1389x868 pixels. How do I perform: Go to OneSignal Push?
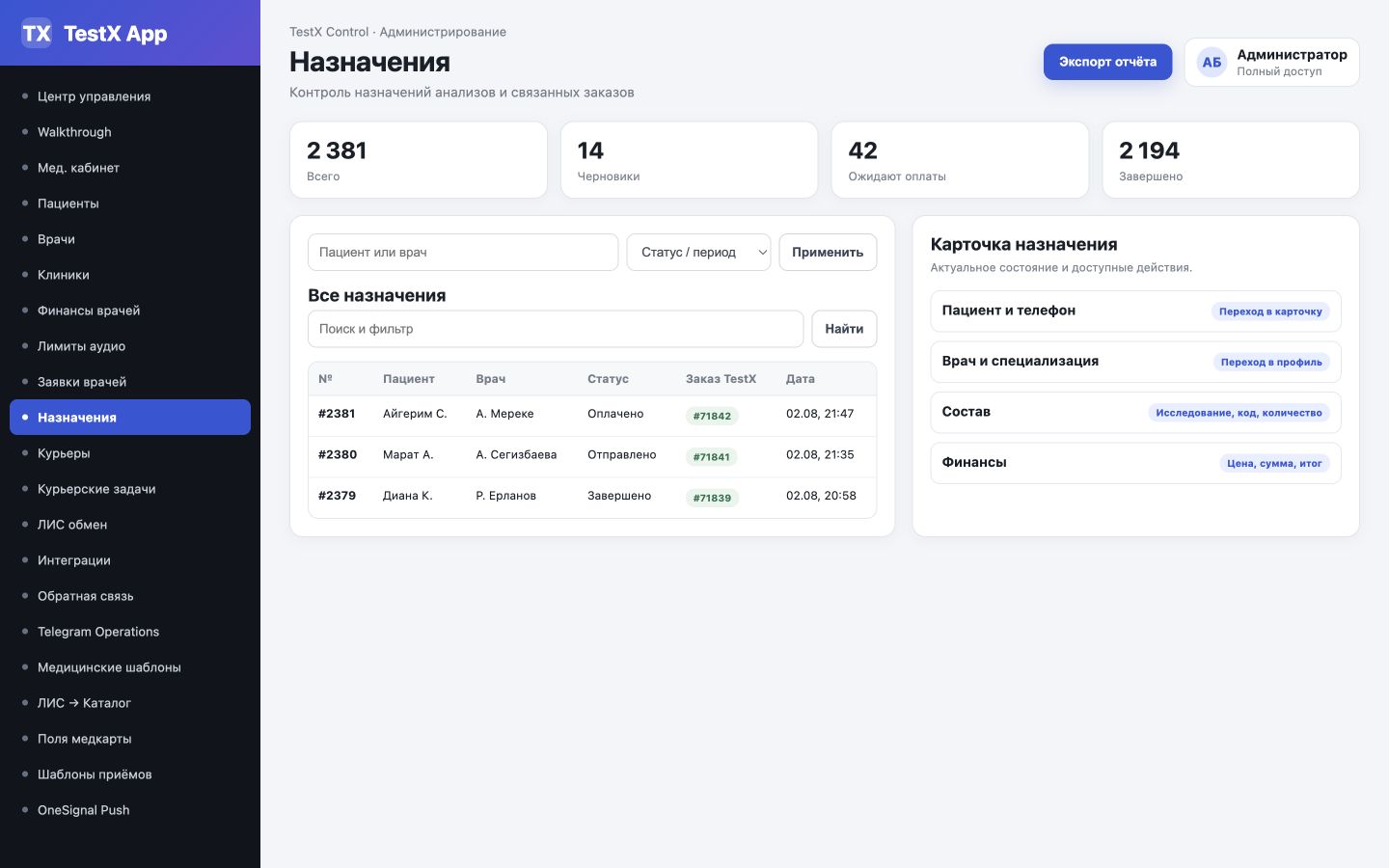pos(130,810)
